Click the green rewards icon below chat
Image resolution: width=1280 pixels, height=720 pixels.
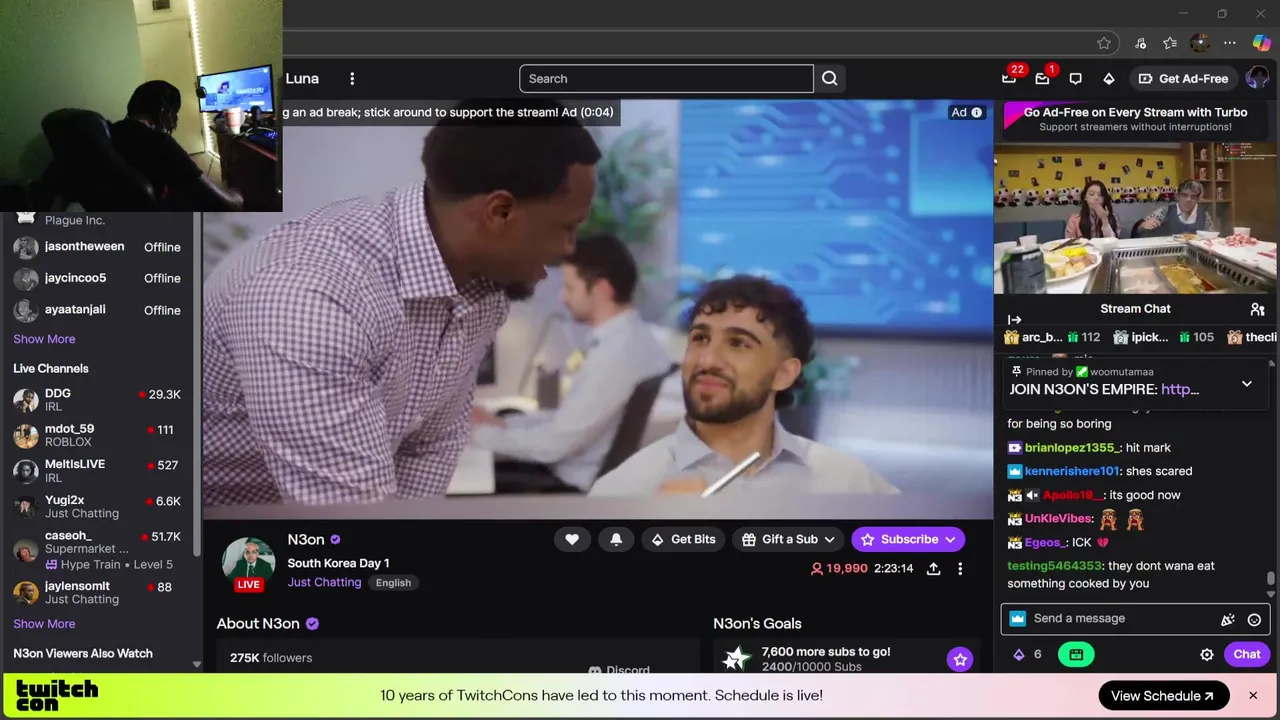[1076, 654]
